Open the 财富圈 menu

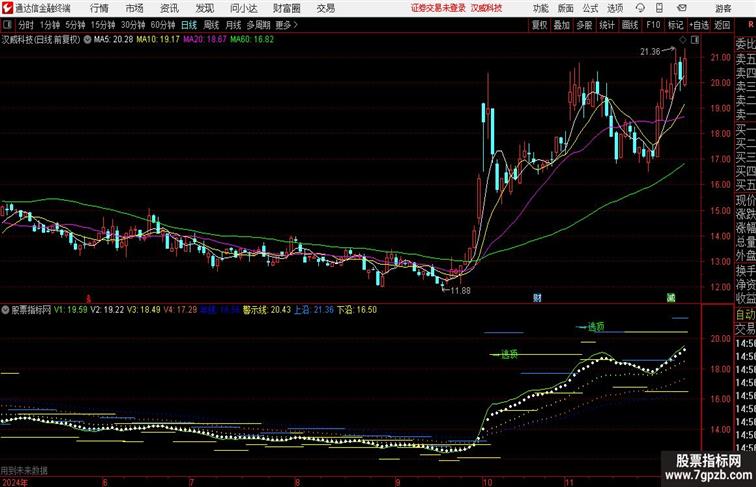[287, 8]
